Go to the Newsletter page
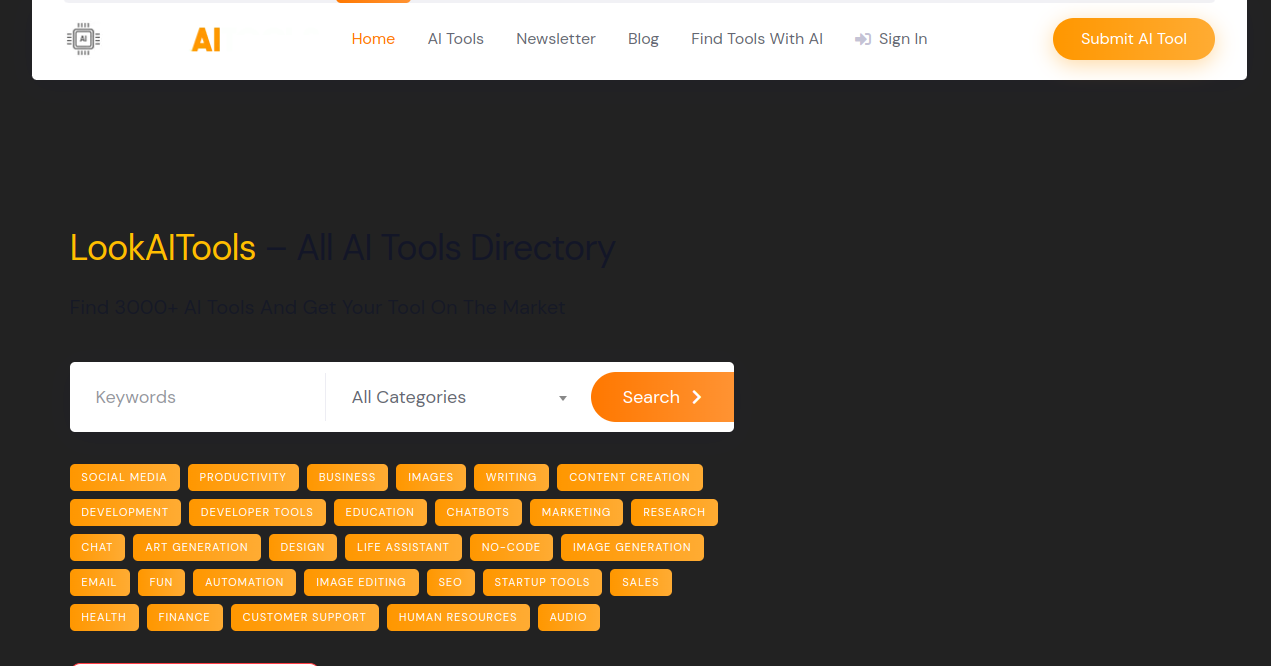The image size is (1271, 666). tap(556, 39)
